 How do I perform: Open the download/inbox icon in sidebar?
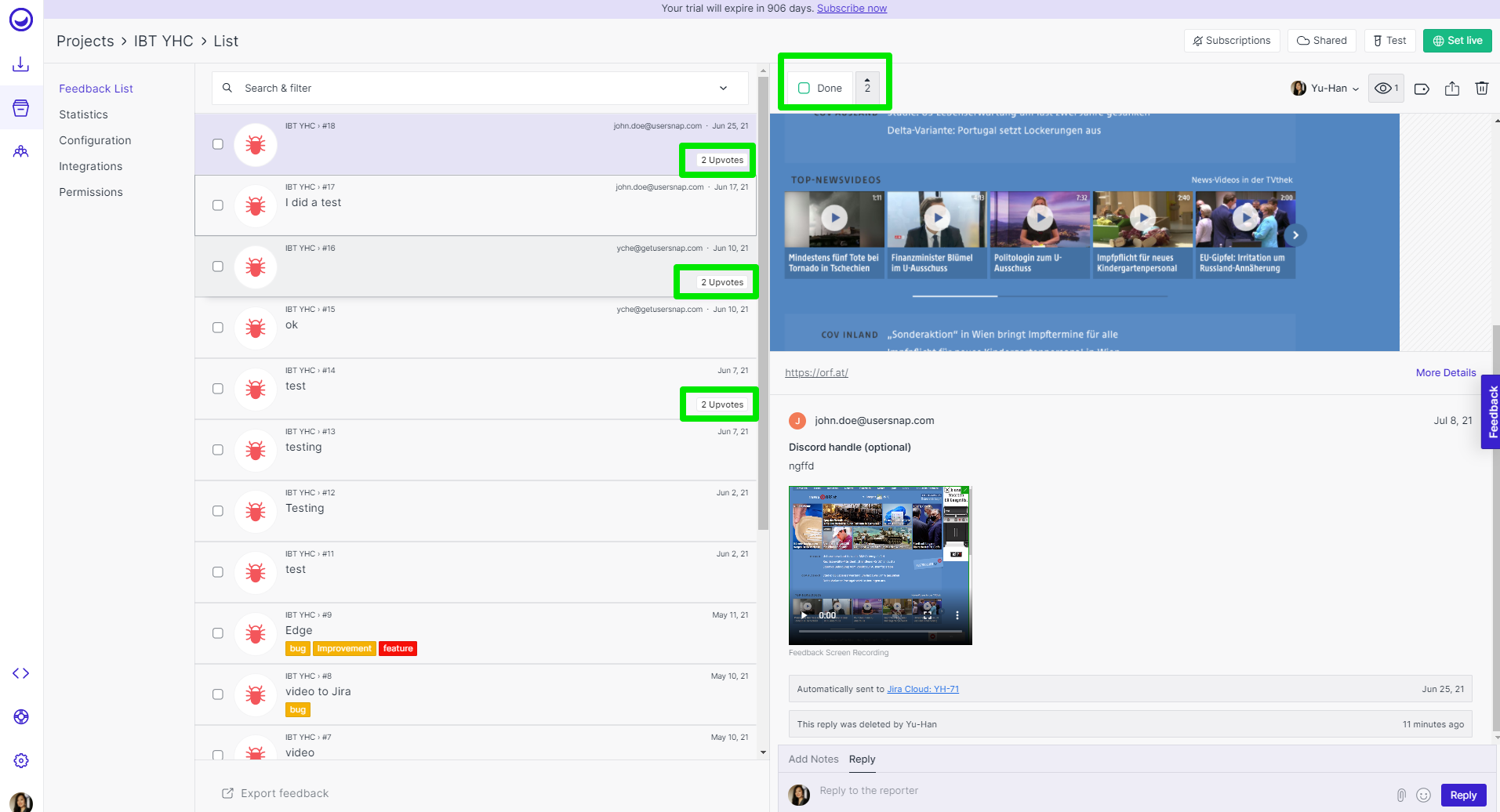pos(21,64)
